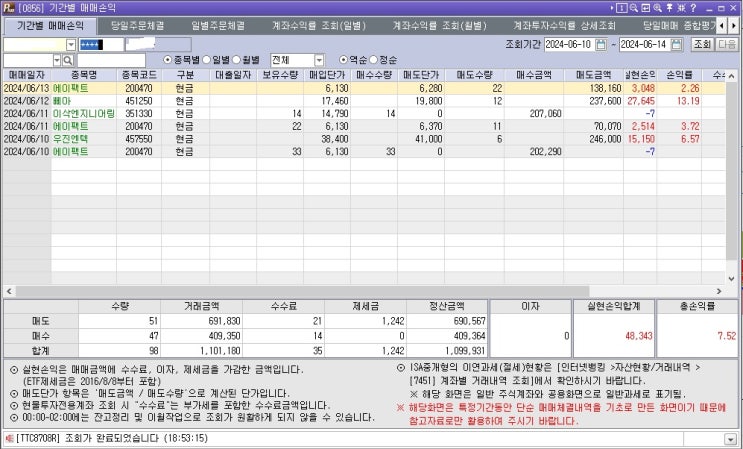Switch to 일별주문체결 tab
The height and width of the screenshot is (449, 743).
(218, 26)
